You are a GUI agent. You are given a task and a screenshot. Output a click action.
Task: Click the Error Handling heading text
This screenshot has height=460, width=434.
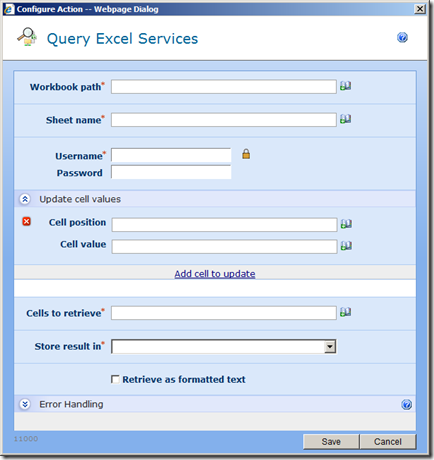[x=71, y=404]
